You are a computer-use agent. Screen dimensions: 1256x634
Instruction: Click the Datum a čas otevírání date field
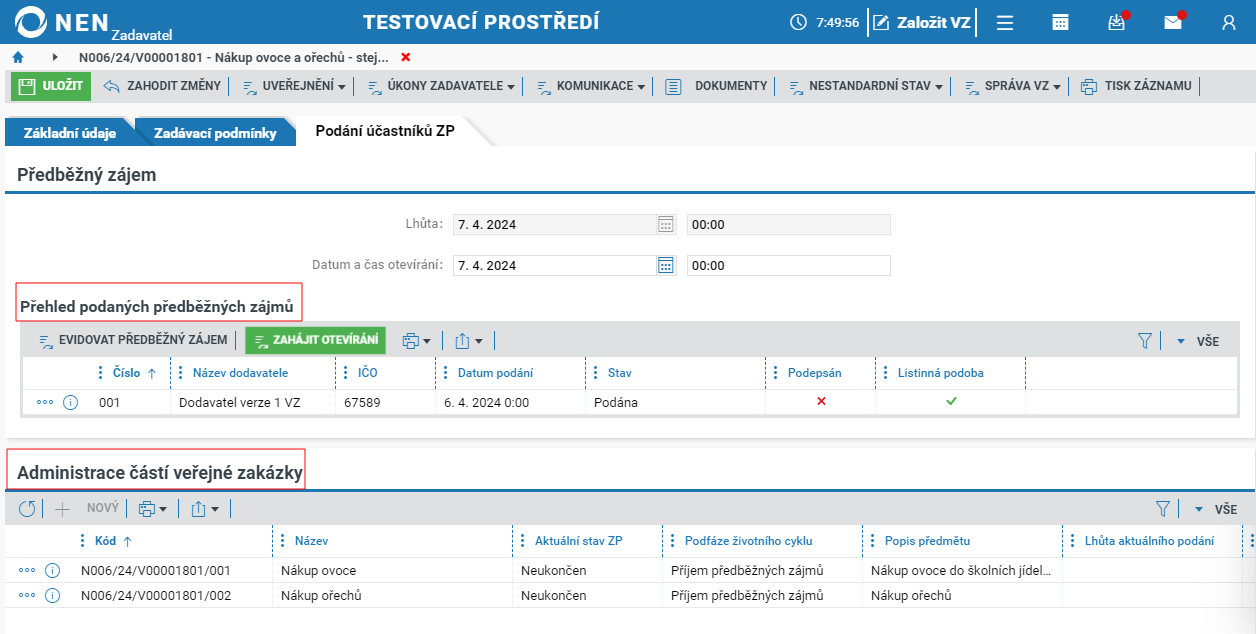[554, 265]
